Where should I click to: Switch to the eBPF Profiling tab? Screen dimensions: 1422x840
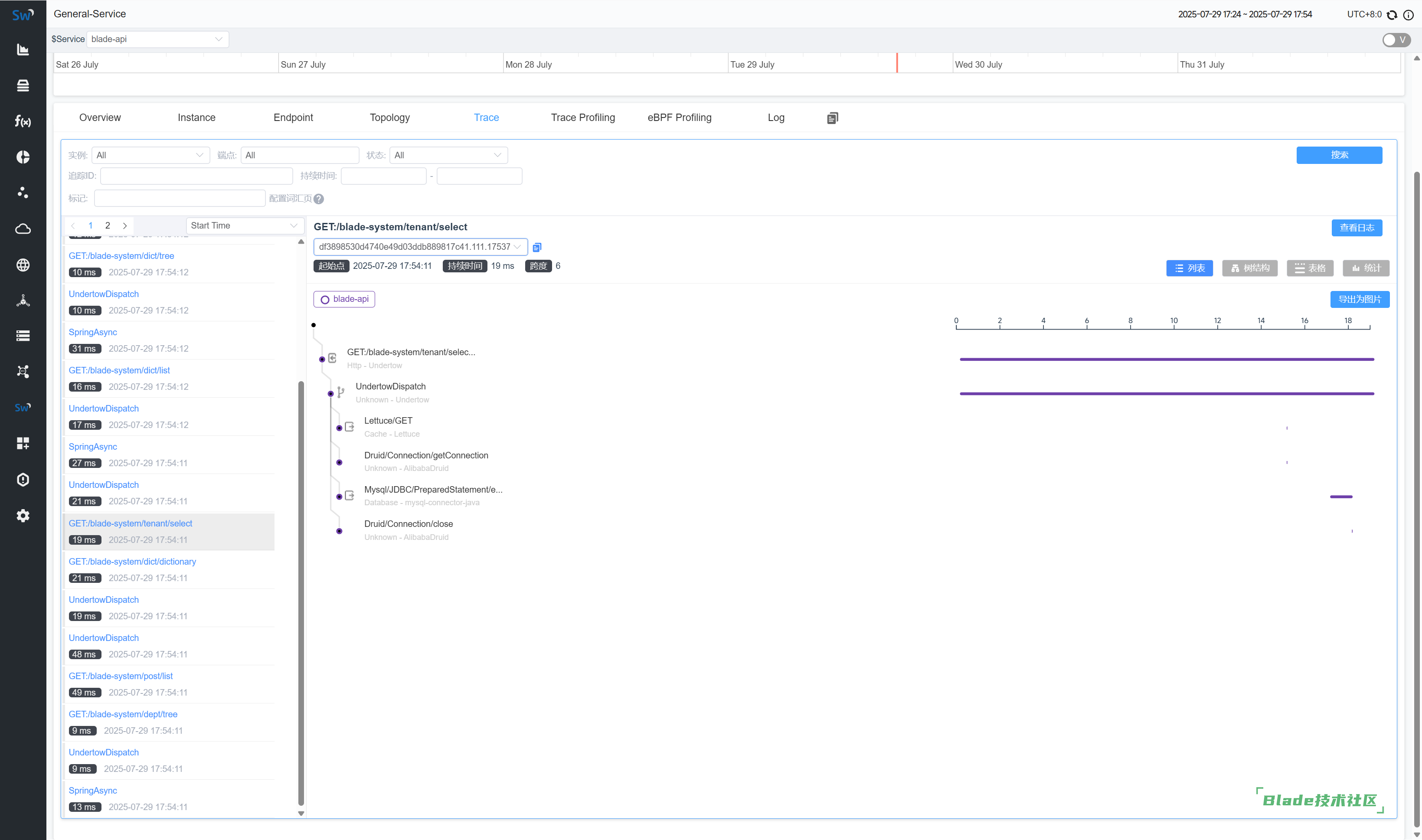click(679, 118)
